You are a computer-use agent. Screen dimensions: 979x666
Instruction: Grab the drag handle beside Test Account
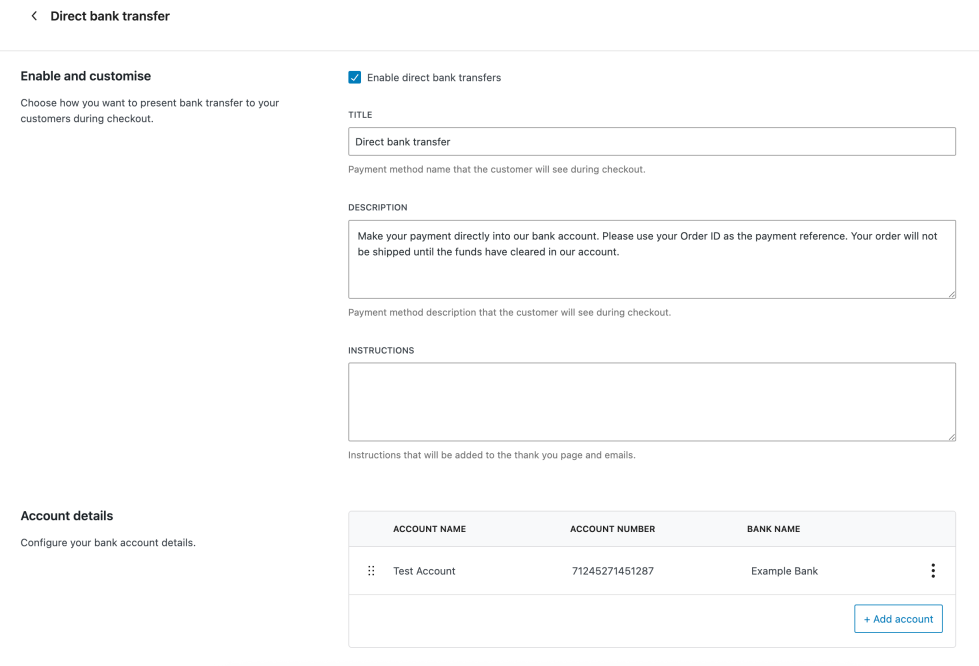(x=371, y=571)
